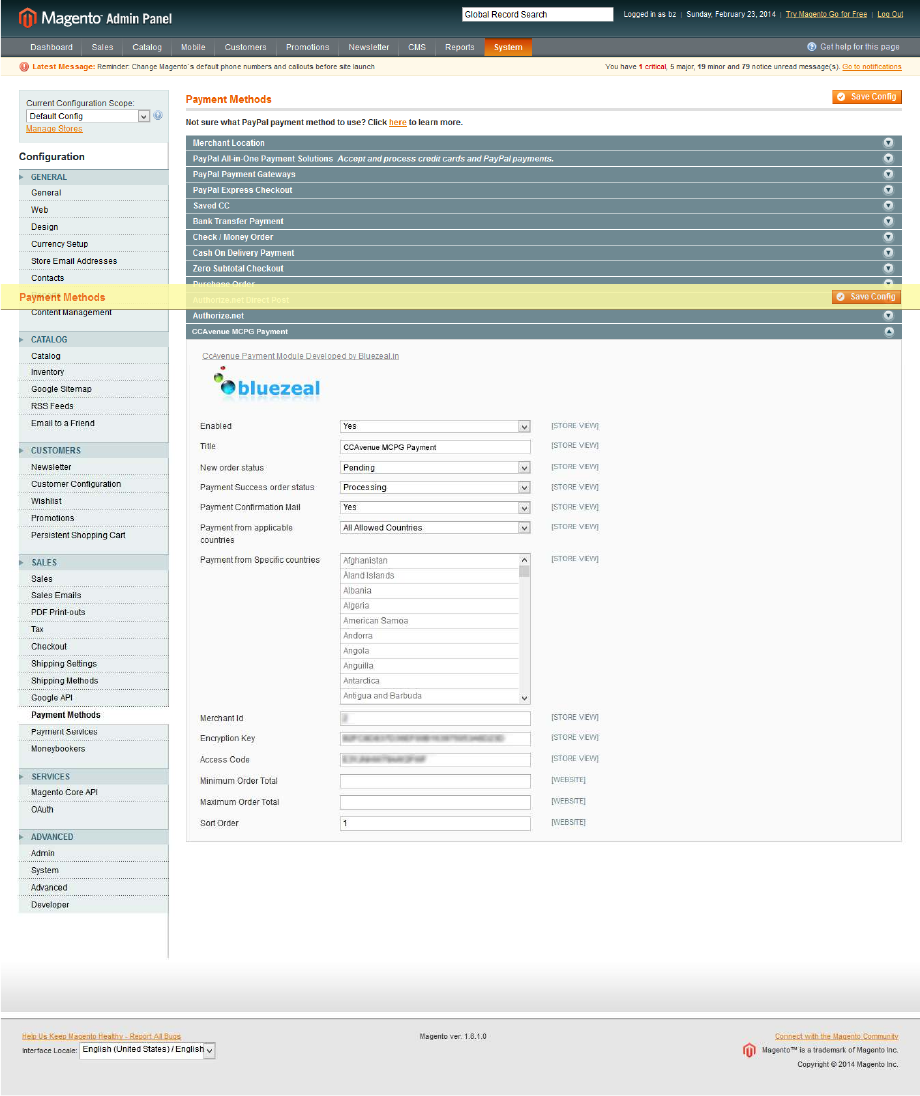The width and height of the screenshot is (920, 1096).
Task: Click Try Magento Go for Free link
Action: click(826, 14)
